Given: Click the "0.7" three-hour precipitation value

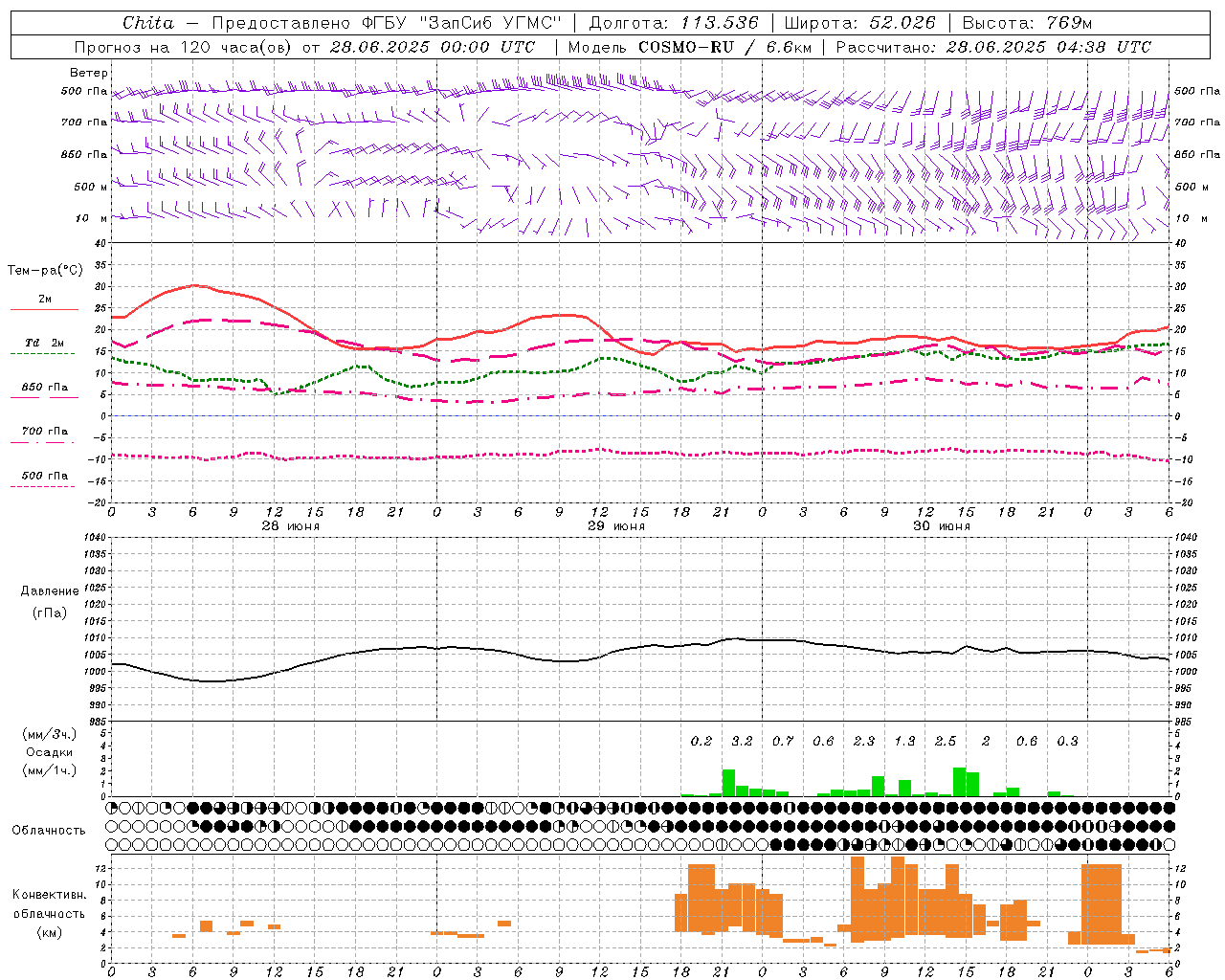Looking at the screenshot, I should tap(783, 742).
